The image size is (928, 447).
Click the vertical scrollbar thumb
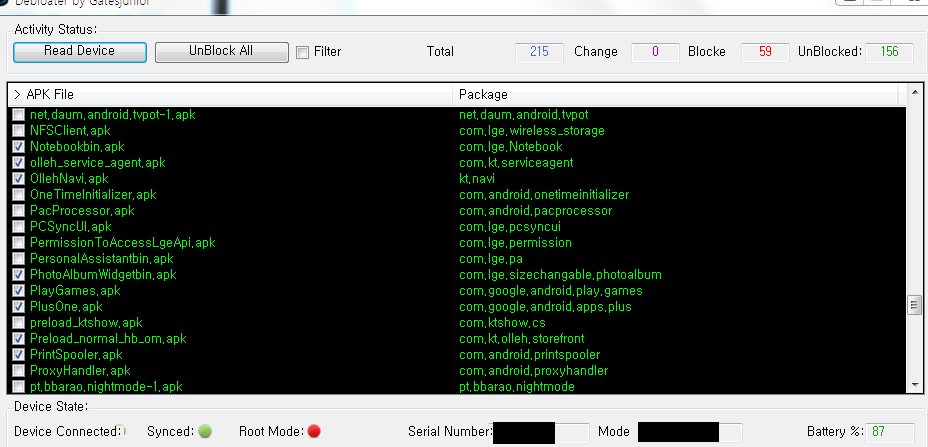point(914,305)
